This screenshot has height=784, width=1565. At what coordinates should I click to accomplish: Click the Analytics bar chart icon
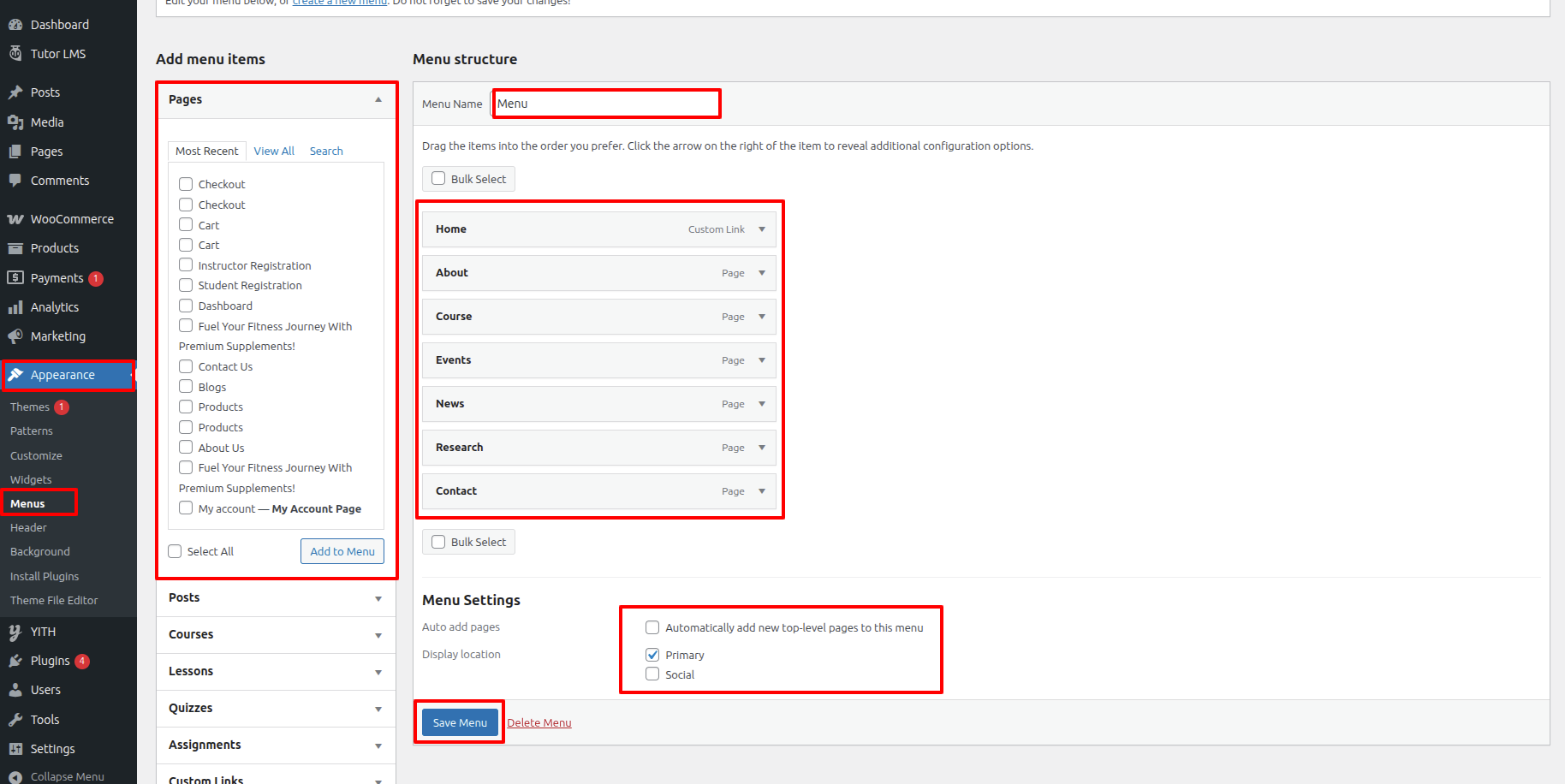(x=15, y=307)
